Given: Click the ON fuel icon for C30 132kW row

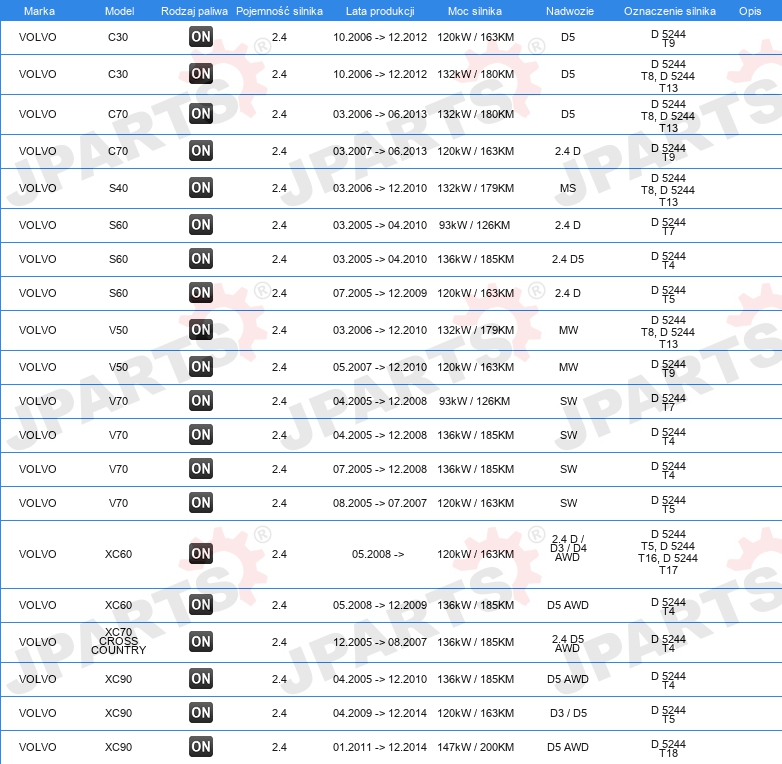Looking at the screenshot, I should pyautogui.click(x=201, y=74).
